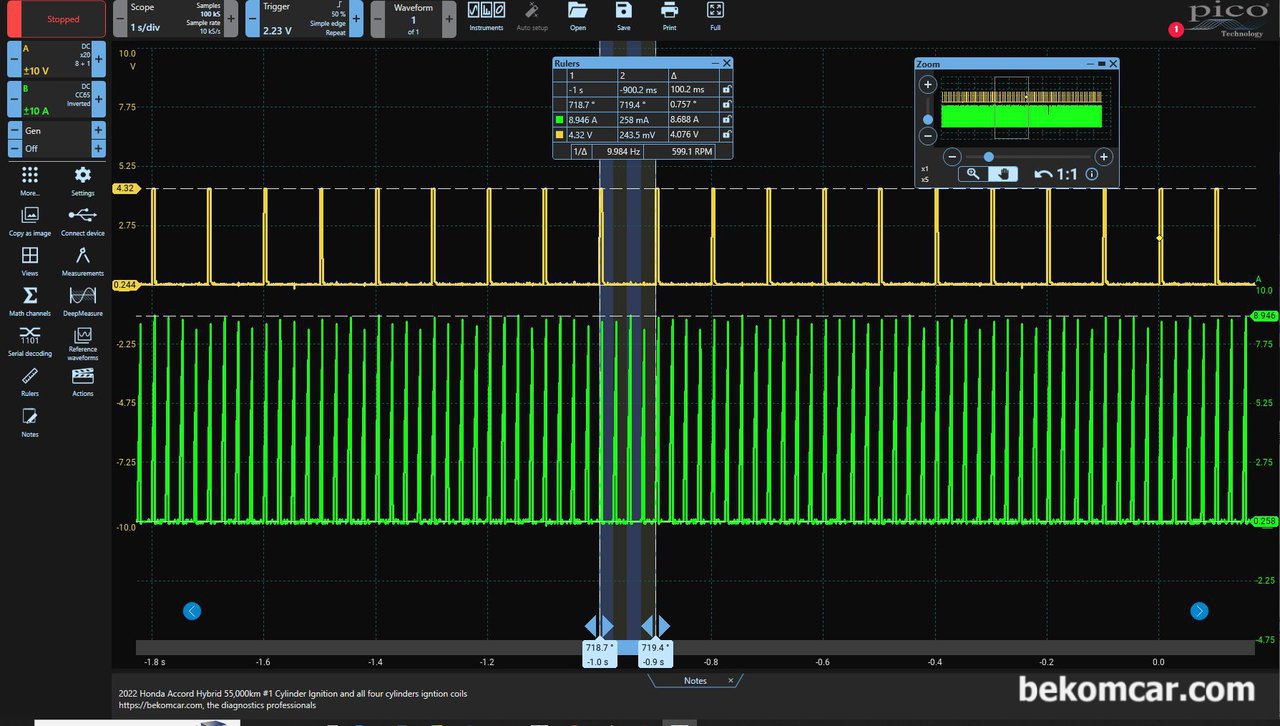The image size is (1280, 726).
Task: Open the Measurements tool
Action: coord(83,260)
